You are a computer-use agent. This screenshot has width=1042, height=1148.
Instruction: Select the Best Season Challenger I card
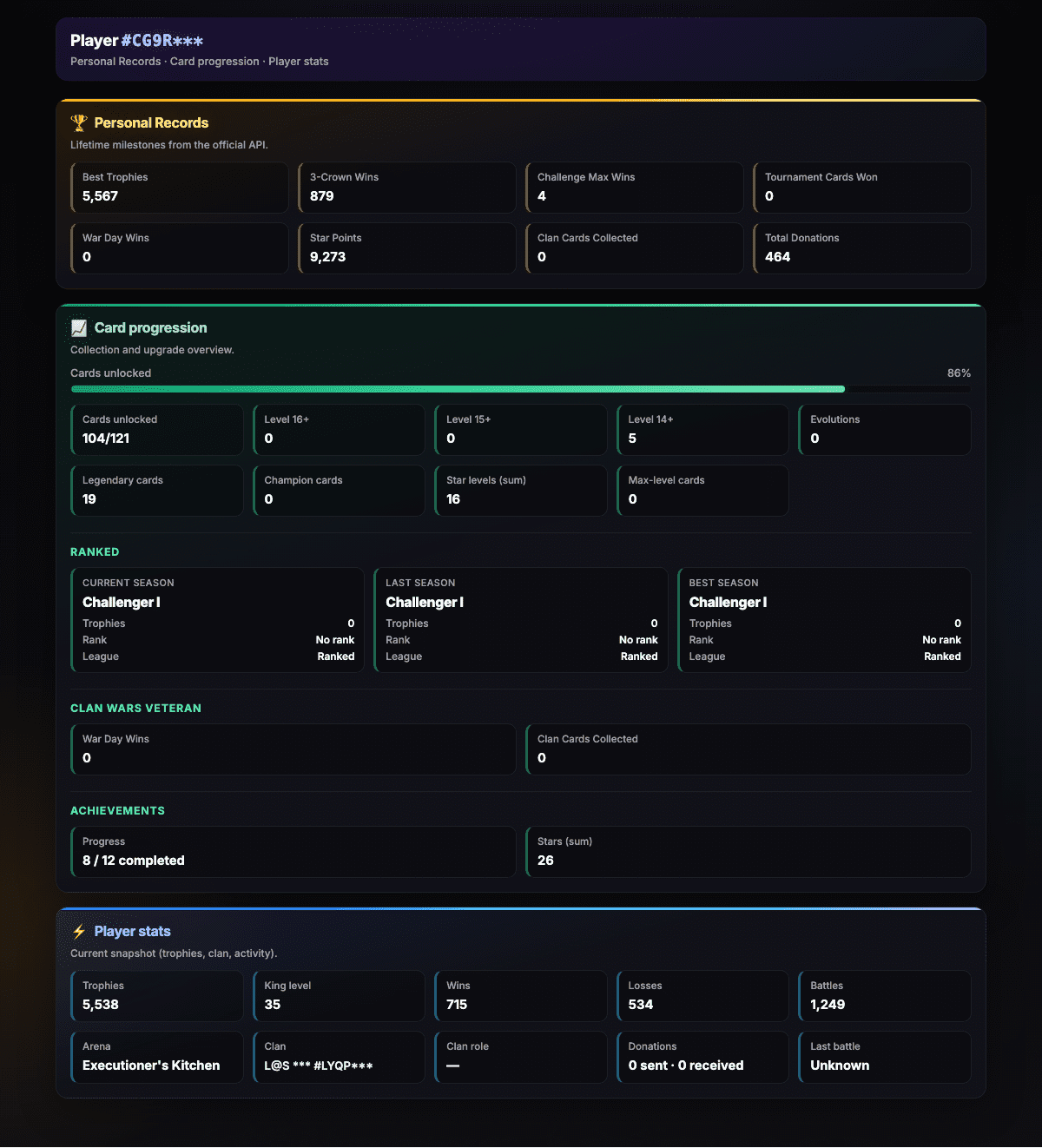click(824, 620)
